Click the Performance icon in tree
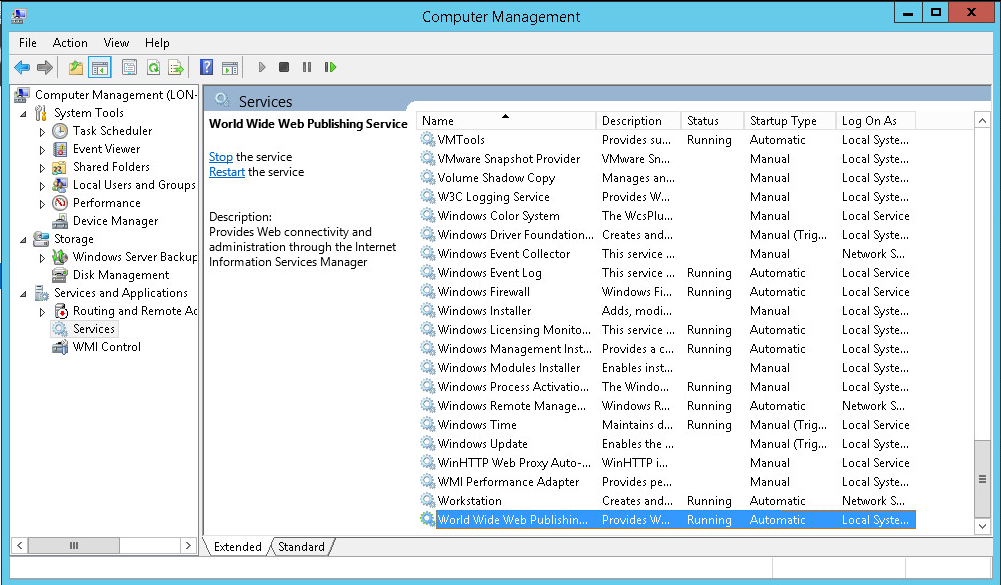 [60, 203]
